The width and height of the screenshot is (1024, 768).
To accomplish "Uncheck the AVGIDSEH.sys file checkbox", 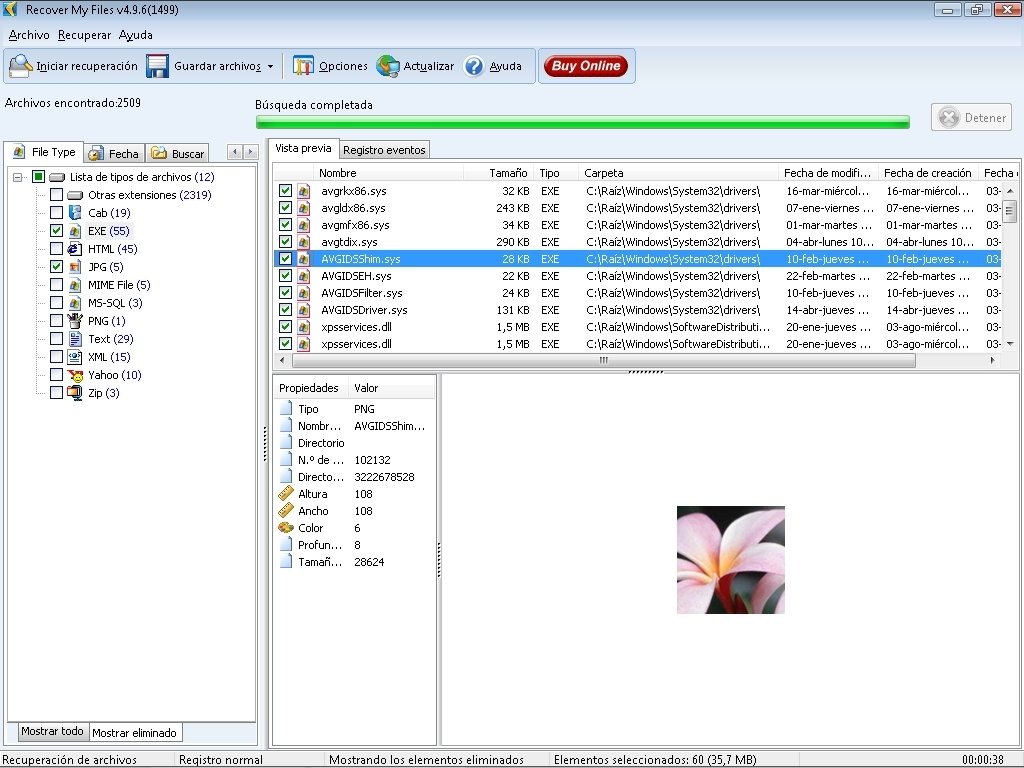I will point(285,276).
